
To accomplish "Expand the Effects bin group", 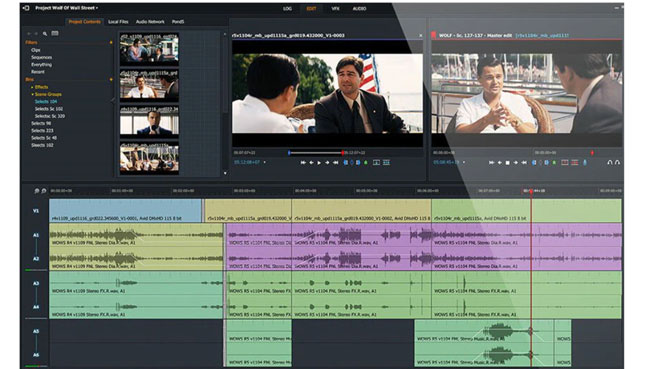I will (32, 87).
